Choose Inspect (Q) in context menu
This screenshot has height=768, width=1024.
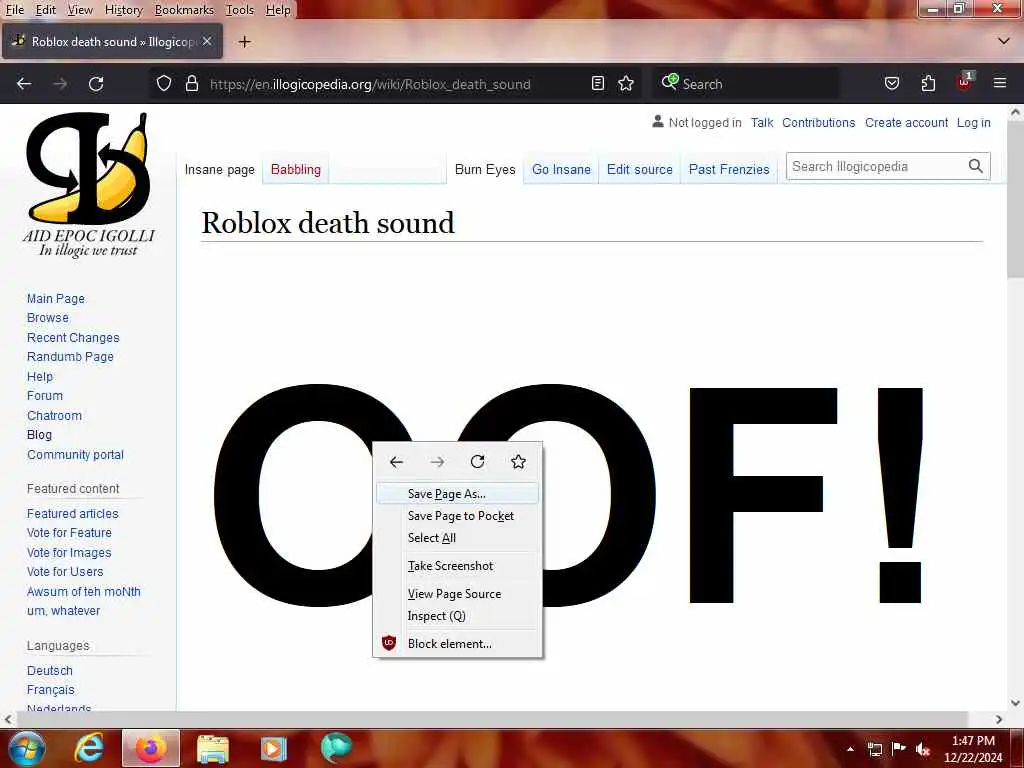458,616
